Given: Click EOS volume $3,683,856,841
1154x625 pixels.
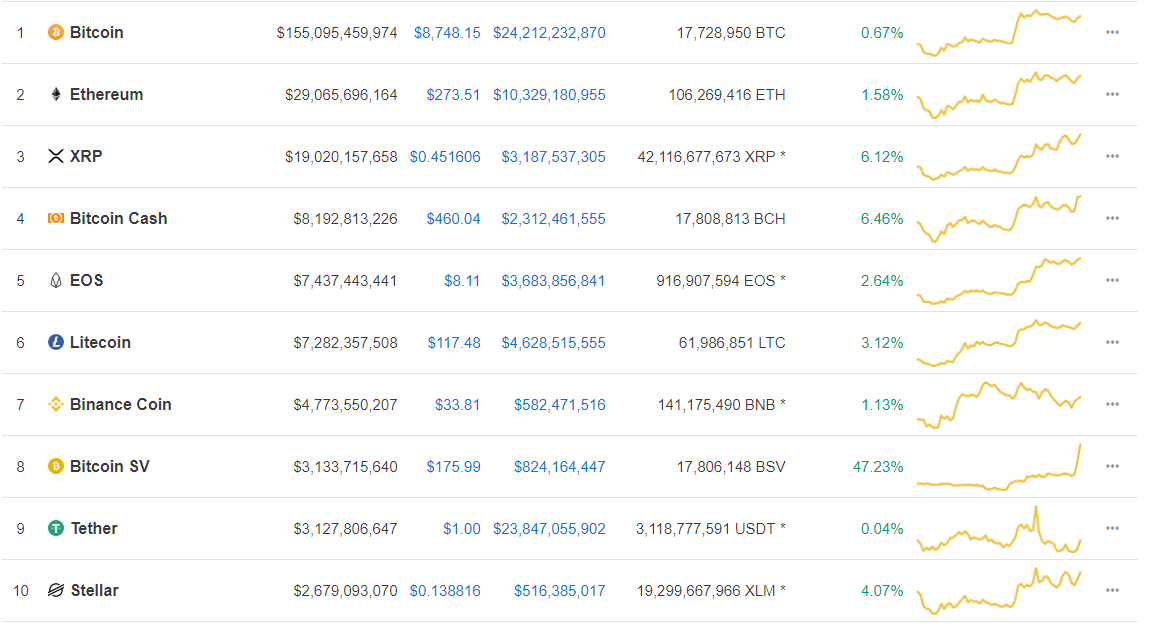Looking at the screenshot, I should click(553, 281).
